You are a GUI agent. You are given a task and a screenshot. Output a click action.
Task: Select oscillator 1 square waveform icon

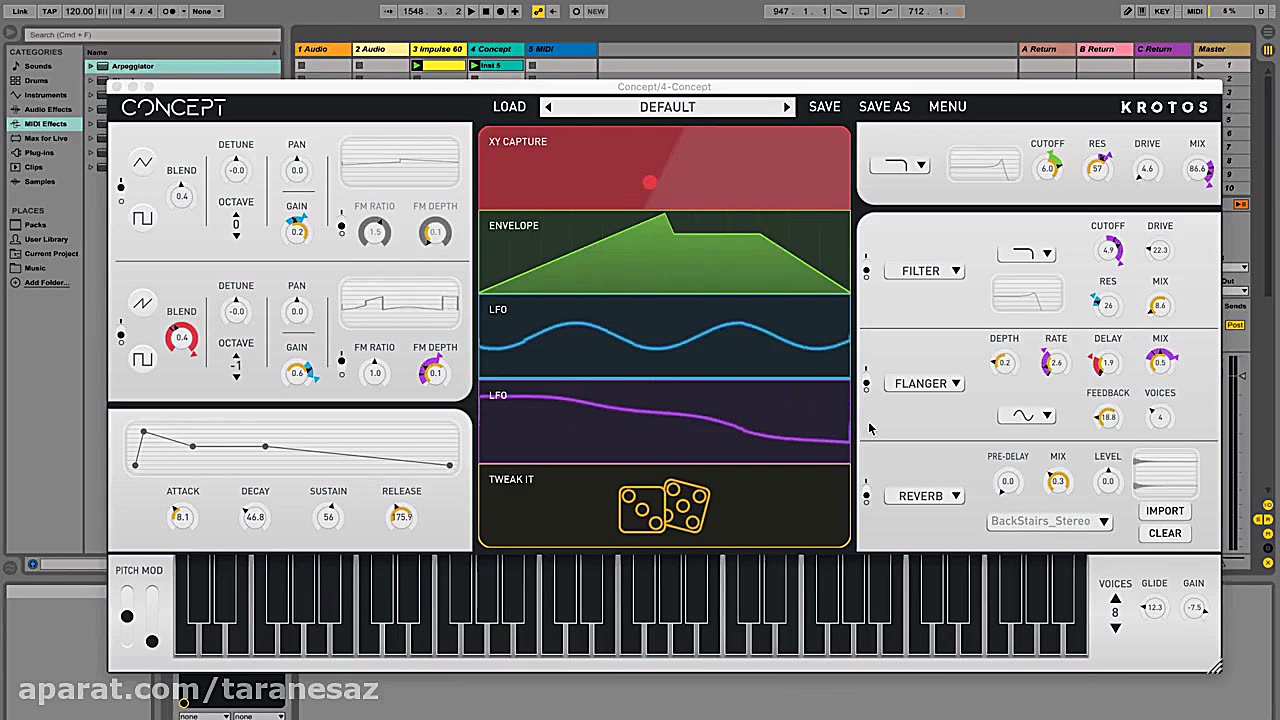143,218
